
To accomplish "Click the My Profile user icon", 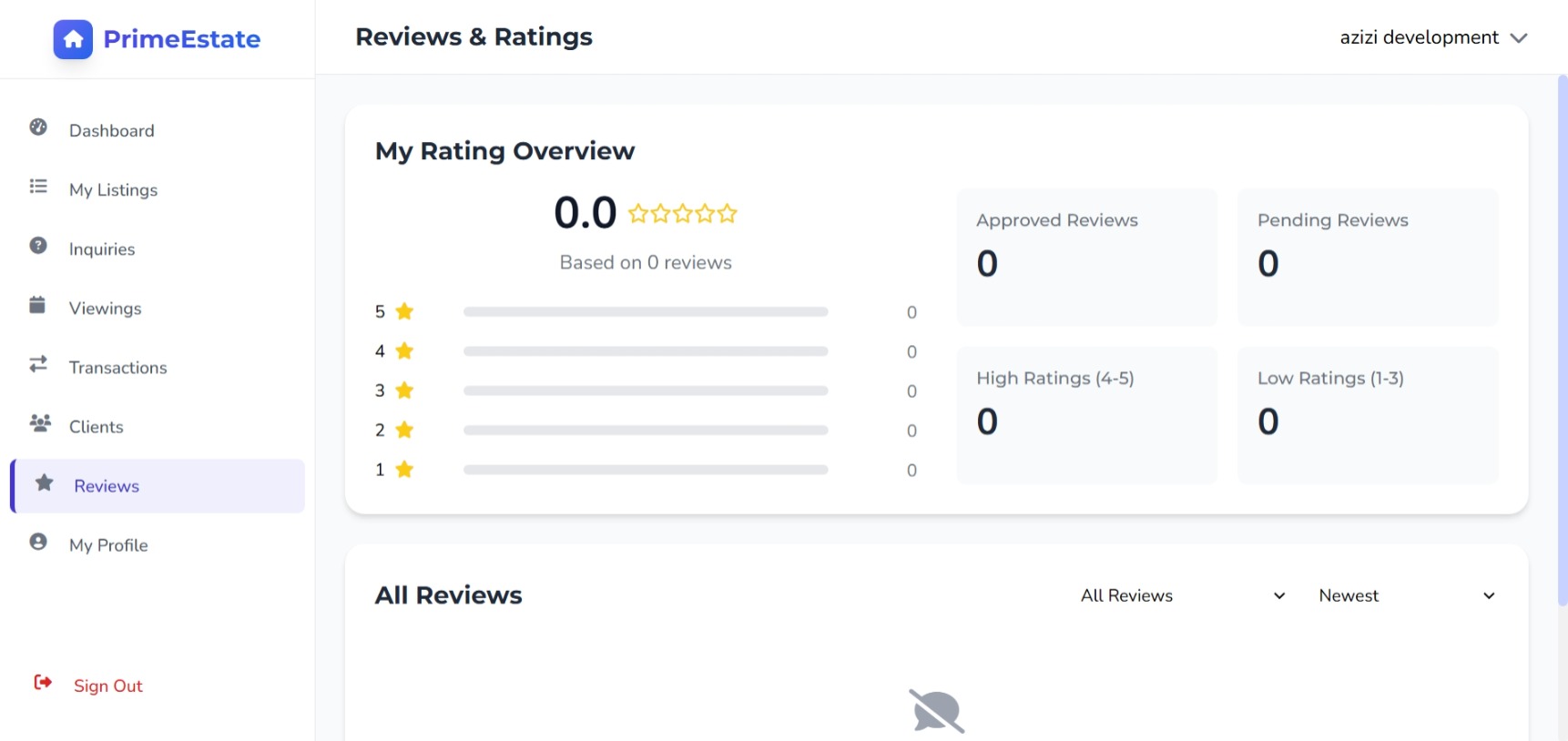I will tap(38, 542).
